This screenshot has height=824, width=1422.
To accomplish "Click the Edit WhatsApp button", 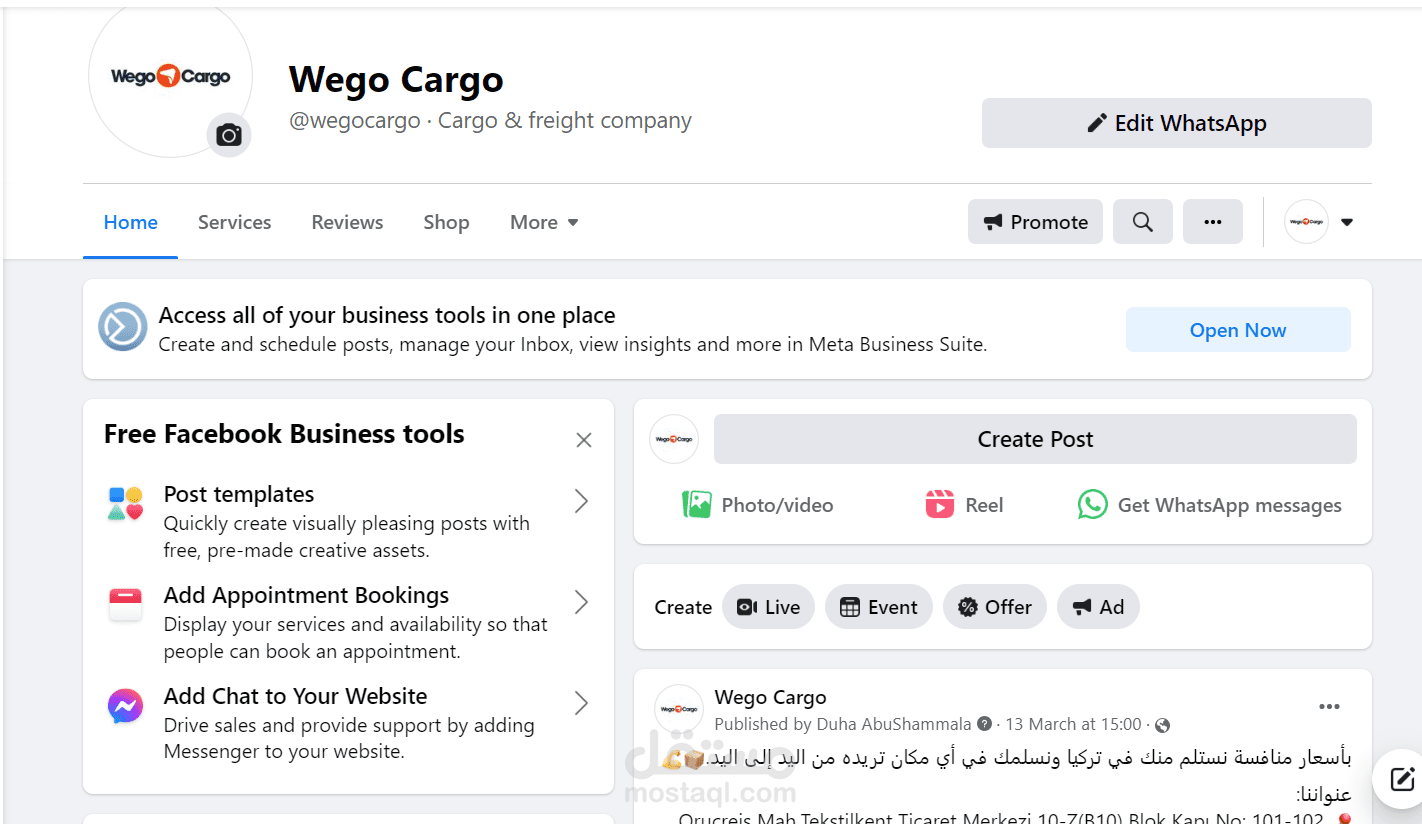I will [x=1177, y=123].
